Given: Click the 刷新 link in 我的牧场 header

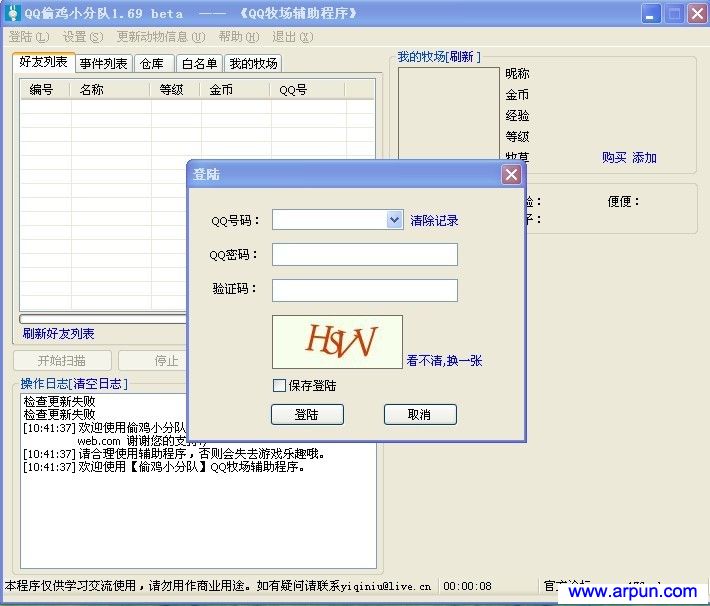Looking at the screenshot, I should (461, 57).
